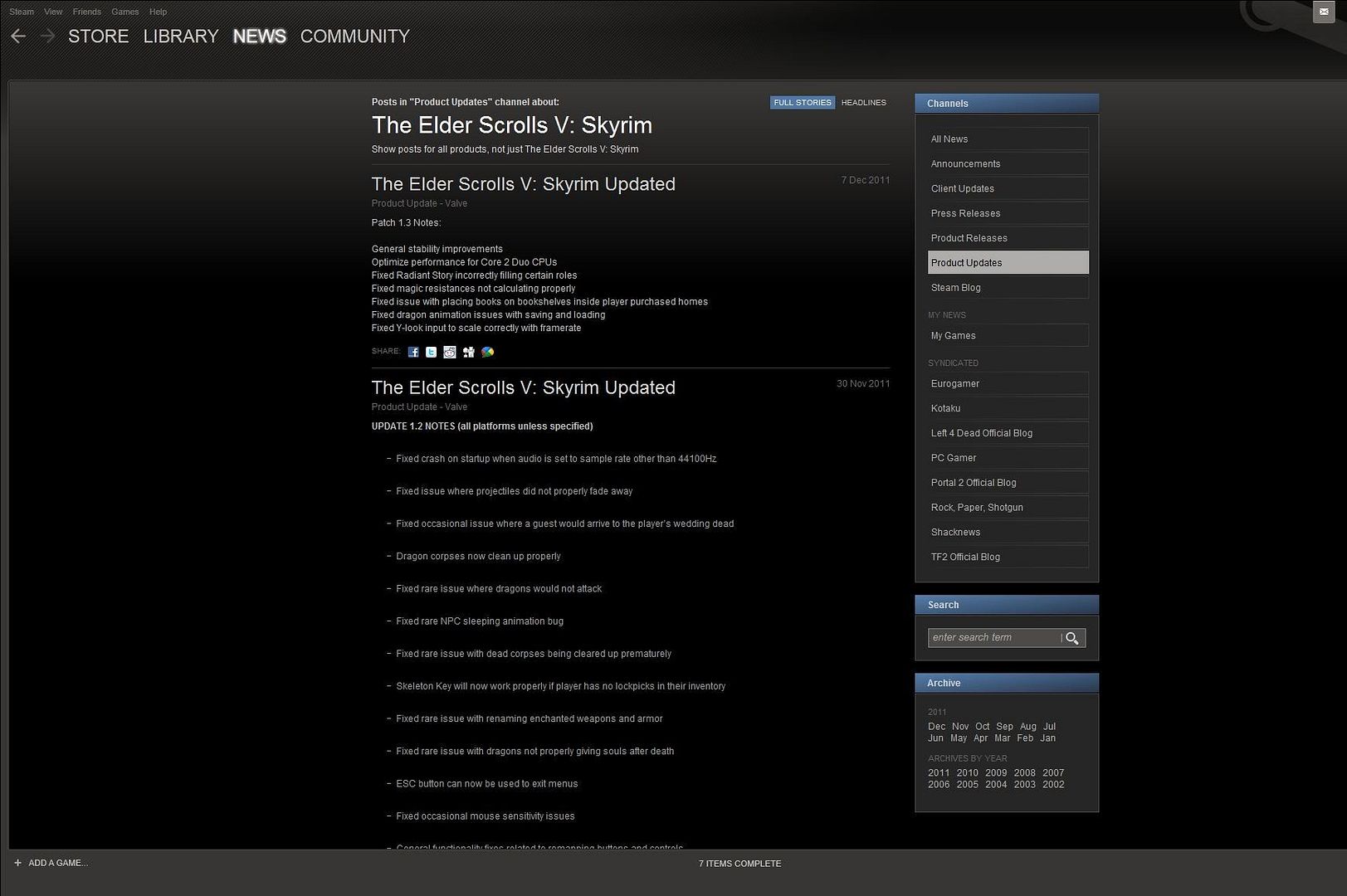This screenshot has height=896, width=1347.
Task: Open the Jun 2011 archive
Action: click(936, 738)
